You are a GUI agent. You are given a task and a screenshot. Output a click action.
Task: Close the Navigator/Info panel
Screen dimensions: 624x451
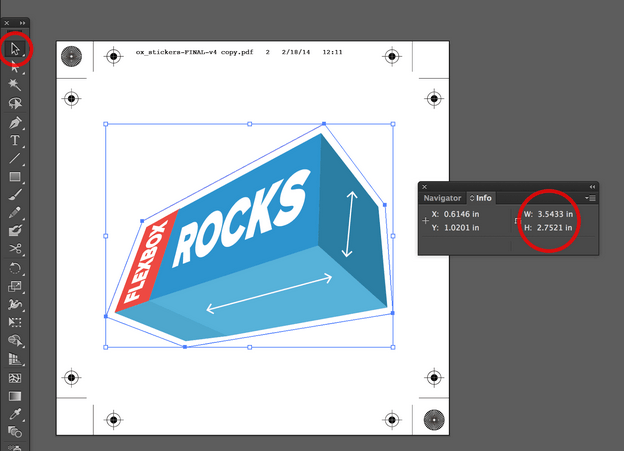coord(425,187)
